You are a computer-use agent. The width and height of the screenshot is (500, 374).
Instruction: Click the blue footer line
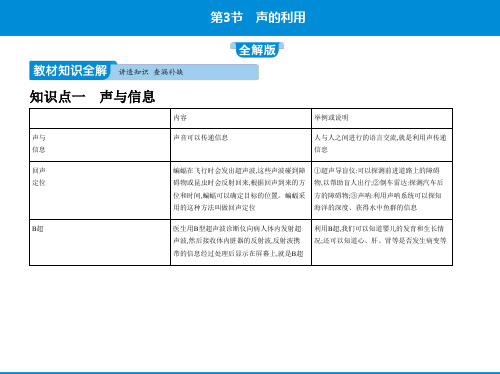250,373
